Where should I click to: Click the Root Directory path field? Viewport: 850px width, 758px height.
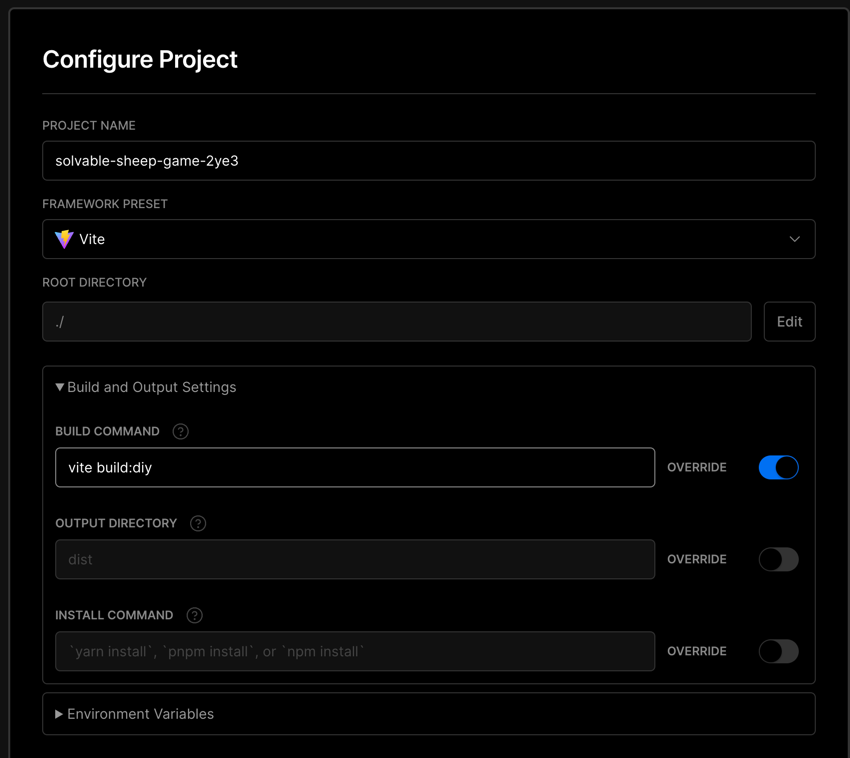coord(396,322)
